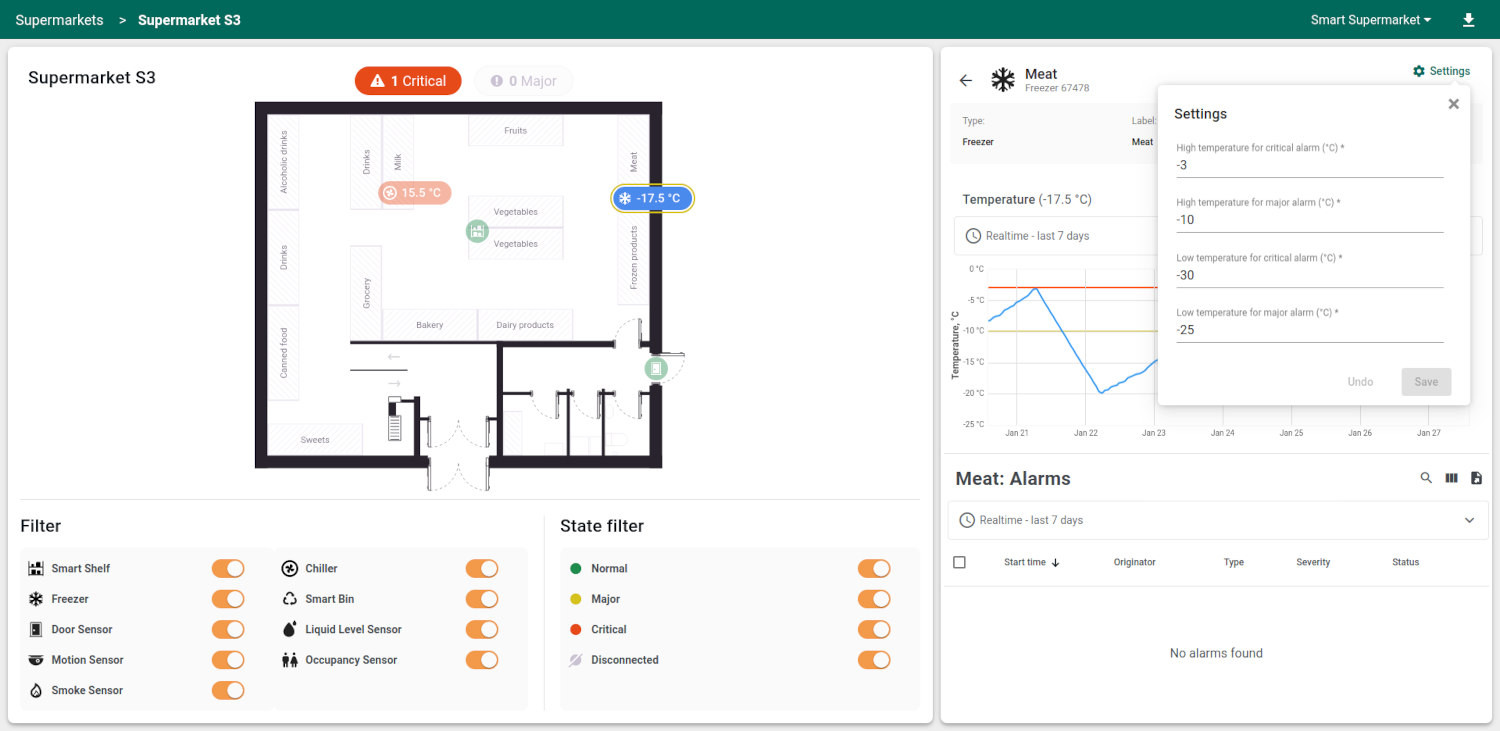Disable the Smoke Sensor filter
The width and height of the screenshot is (1500, 731).
coord(228,690)
